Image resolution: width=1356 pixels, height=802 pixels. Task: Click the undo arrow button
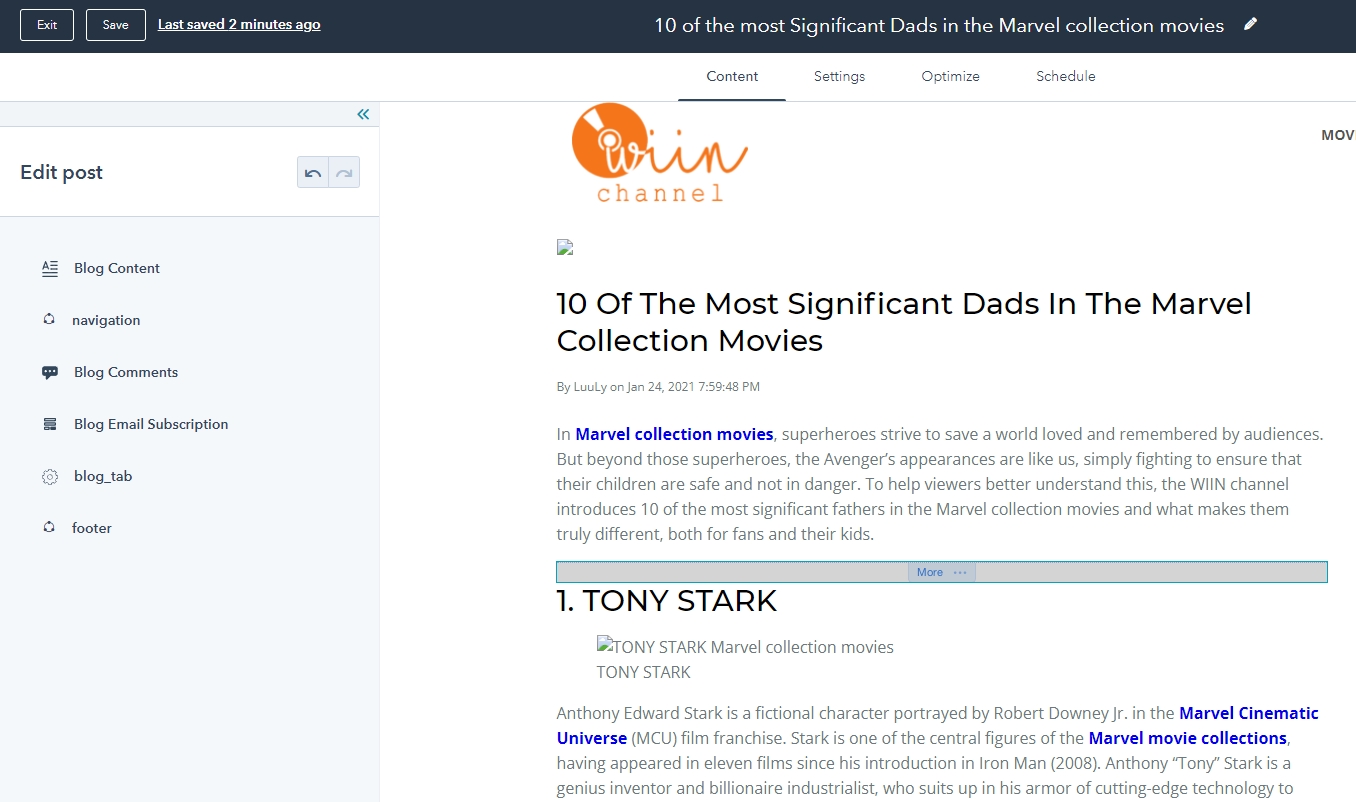[x=313, y=172]
